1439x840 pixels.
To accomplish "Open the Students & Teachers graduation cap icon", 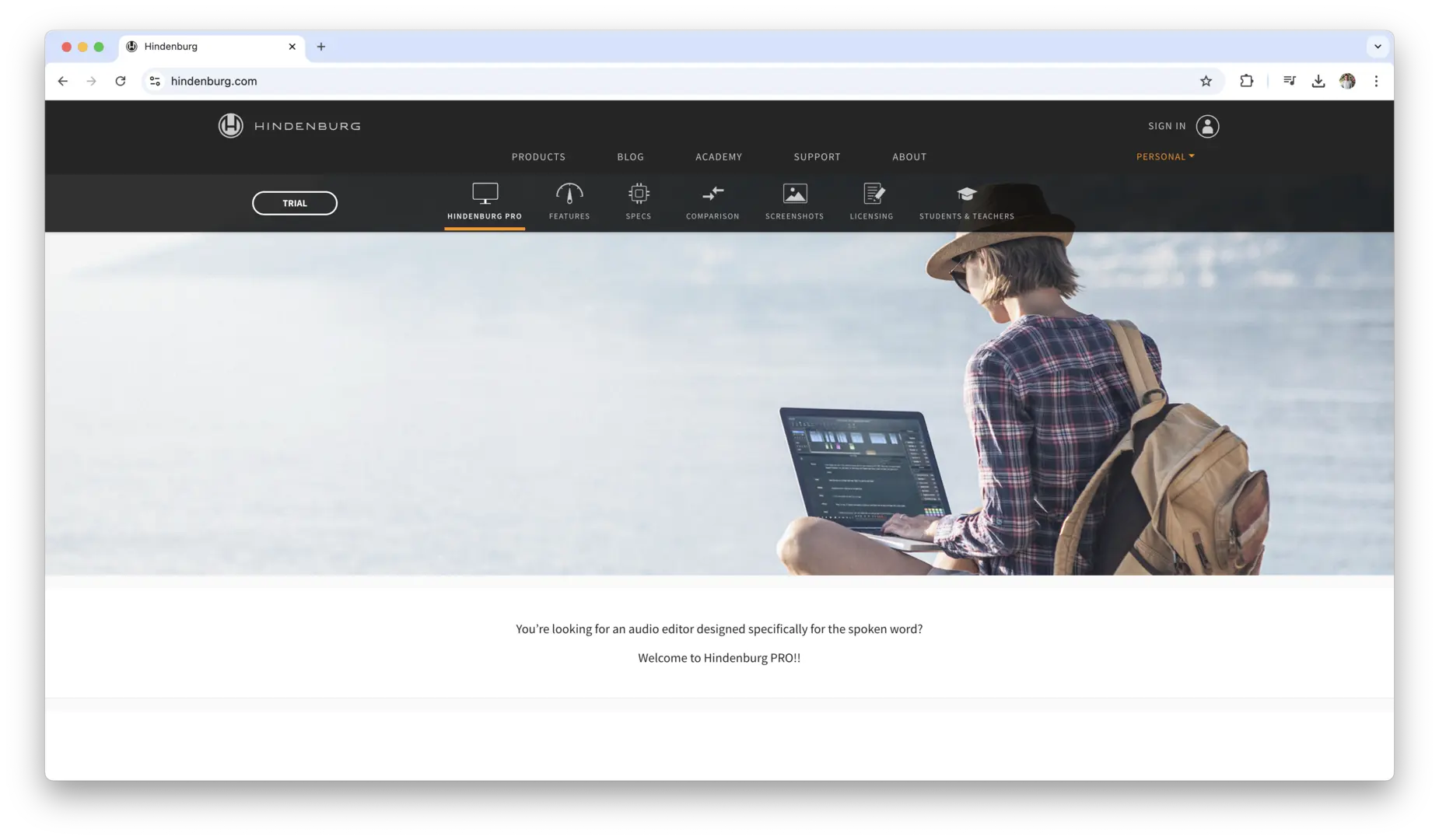I will coord(966,194).
